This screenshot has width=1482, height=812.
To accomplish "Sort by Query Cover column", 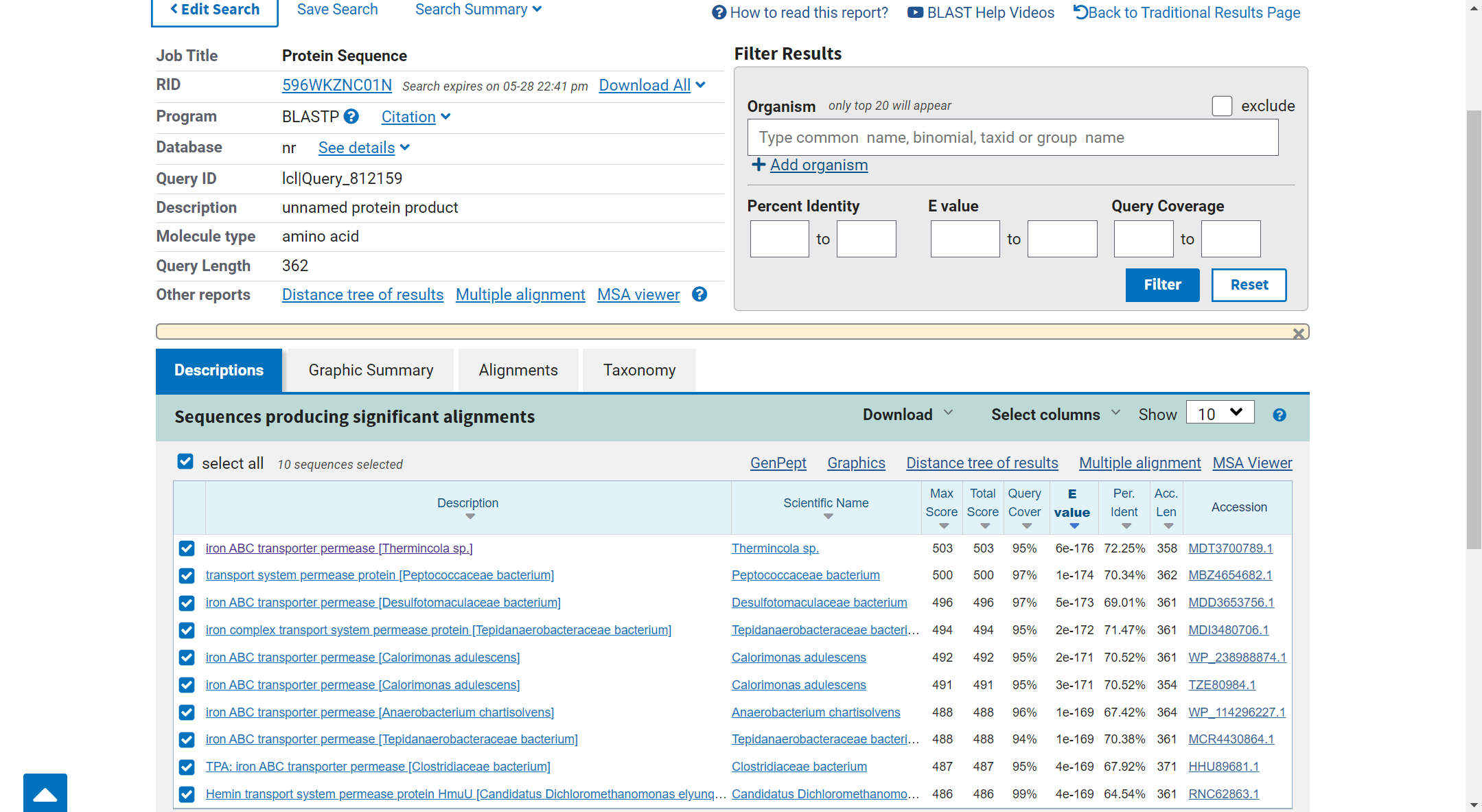I will [x=1027, y=526].
